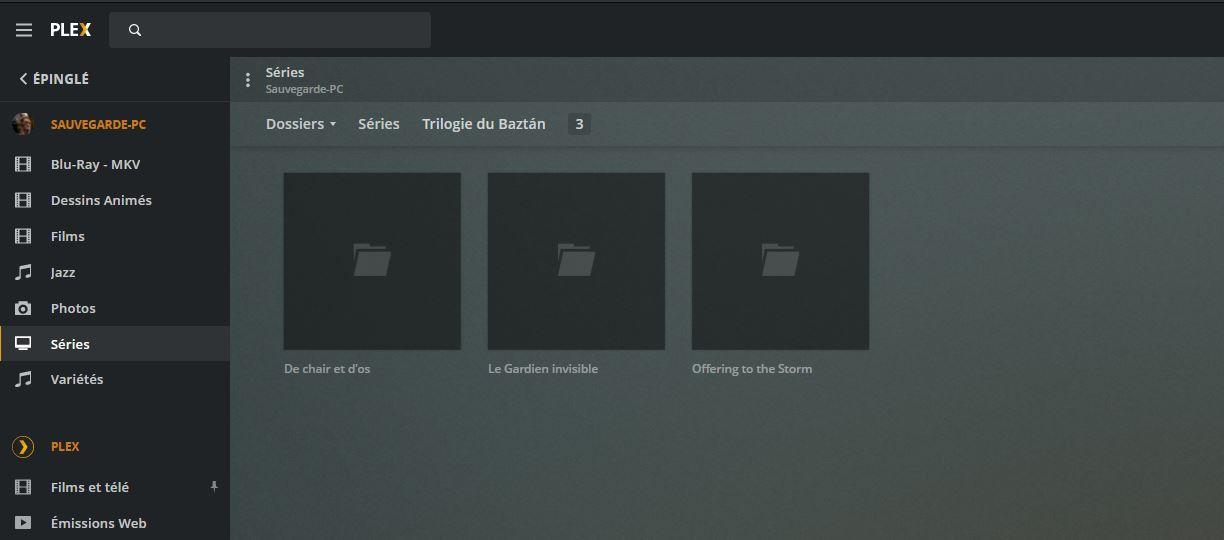
Task: Select the Trilogie du Baztán breadcrumb
Action: coord(484,124)
